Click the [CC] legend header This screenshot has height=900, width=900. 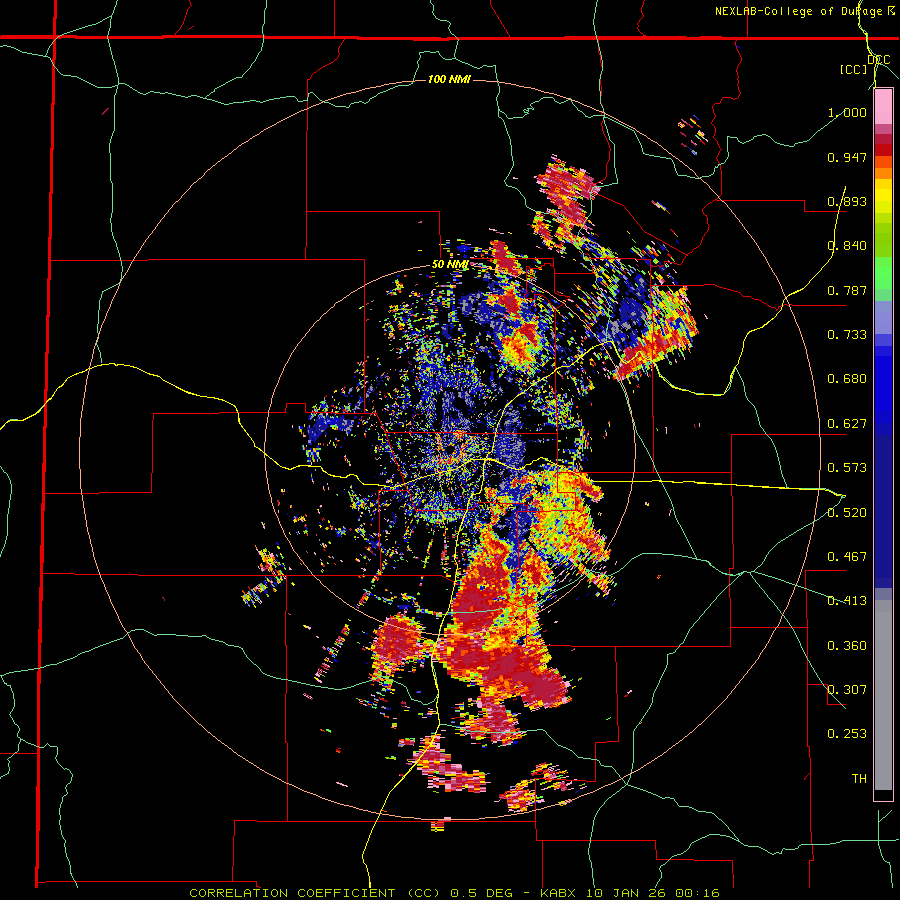pos(854,69)
